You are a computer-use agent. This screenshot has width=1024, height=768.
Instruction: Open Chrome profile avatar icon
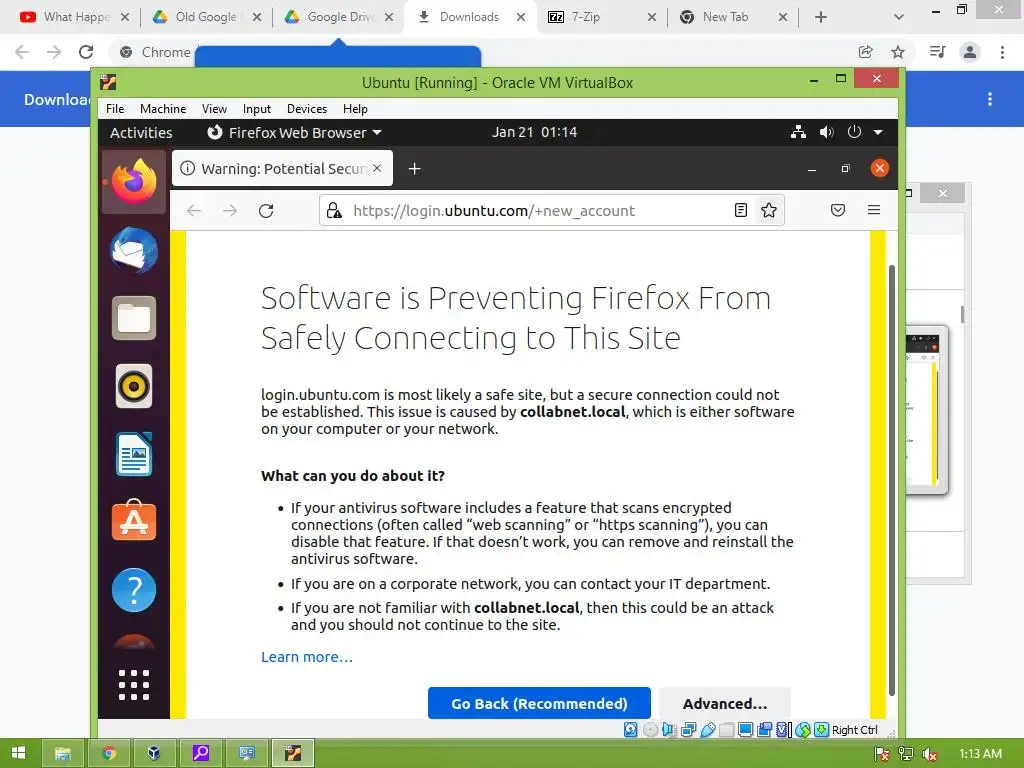(x=970, y=52)
